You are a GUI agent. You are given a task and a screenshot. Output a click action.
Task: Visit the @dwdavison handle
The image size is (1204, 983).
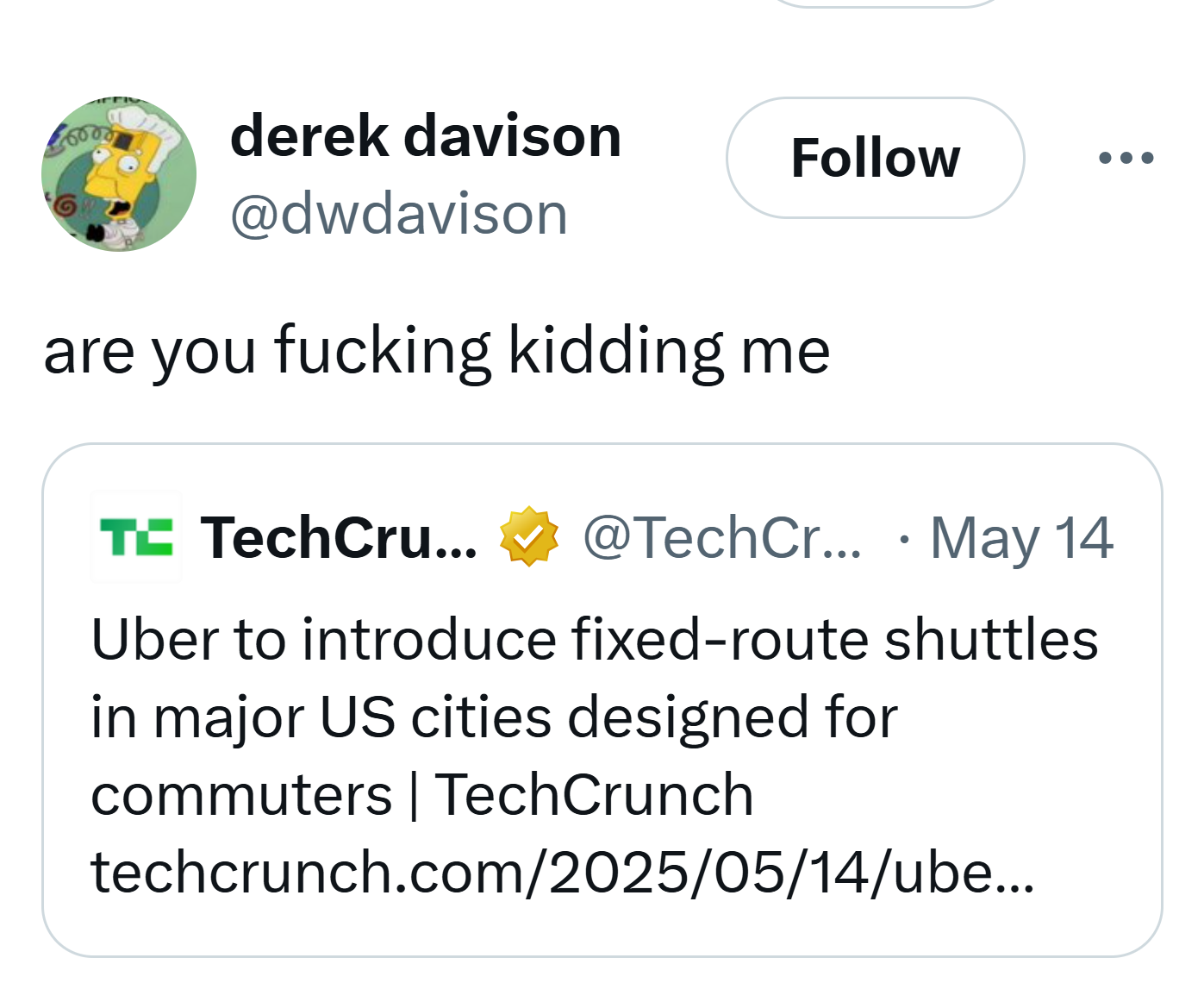click(399, 214)
